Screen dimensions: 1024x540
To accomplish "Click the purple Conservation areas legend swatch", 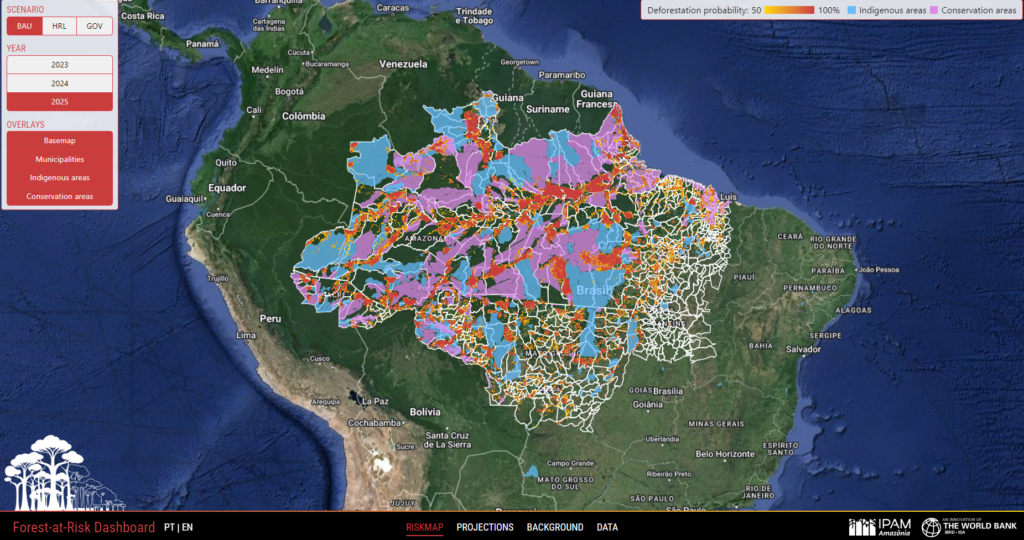I will [934, 10].
